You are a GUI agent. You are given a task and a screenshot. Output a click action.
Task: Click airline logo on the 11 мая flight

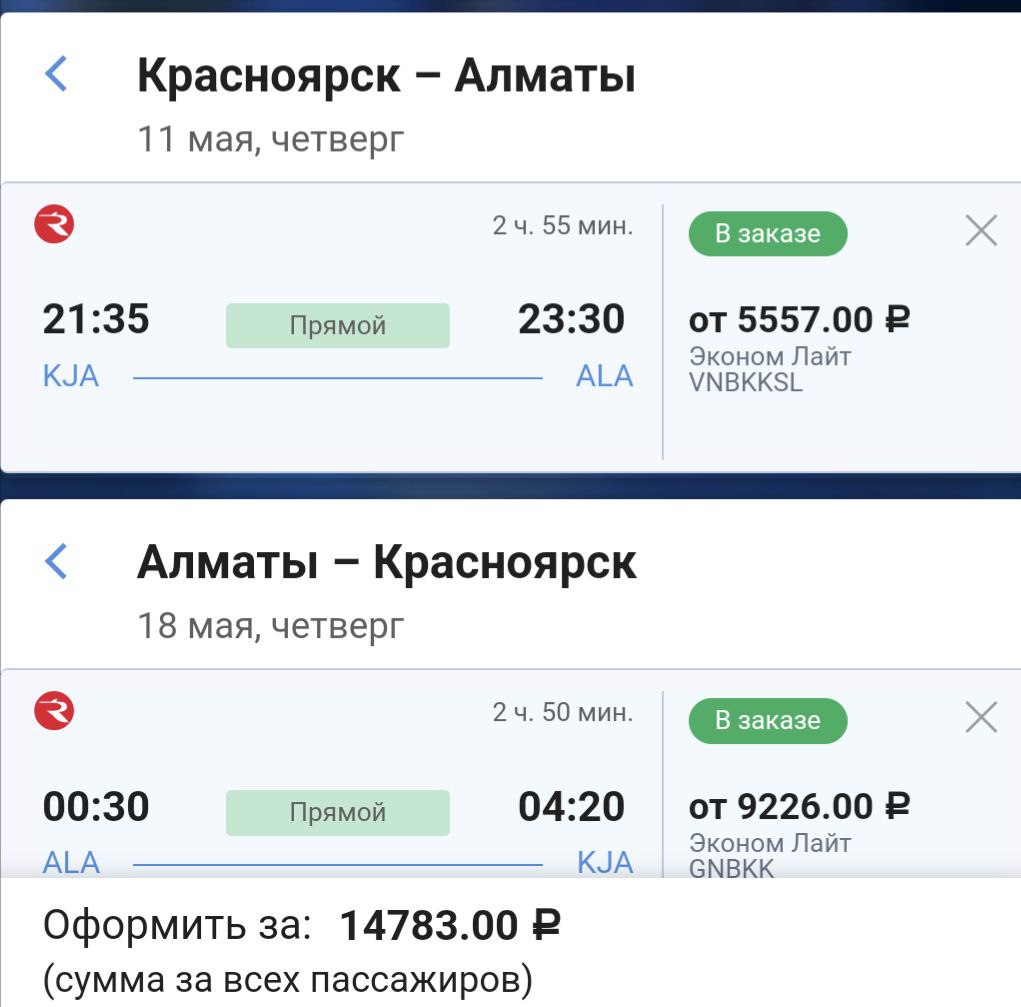(x=54, y=225)
